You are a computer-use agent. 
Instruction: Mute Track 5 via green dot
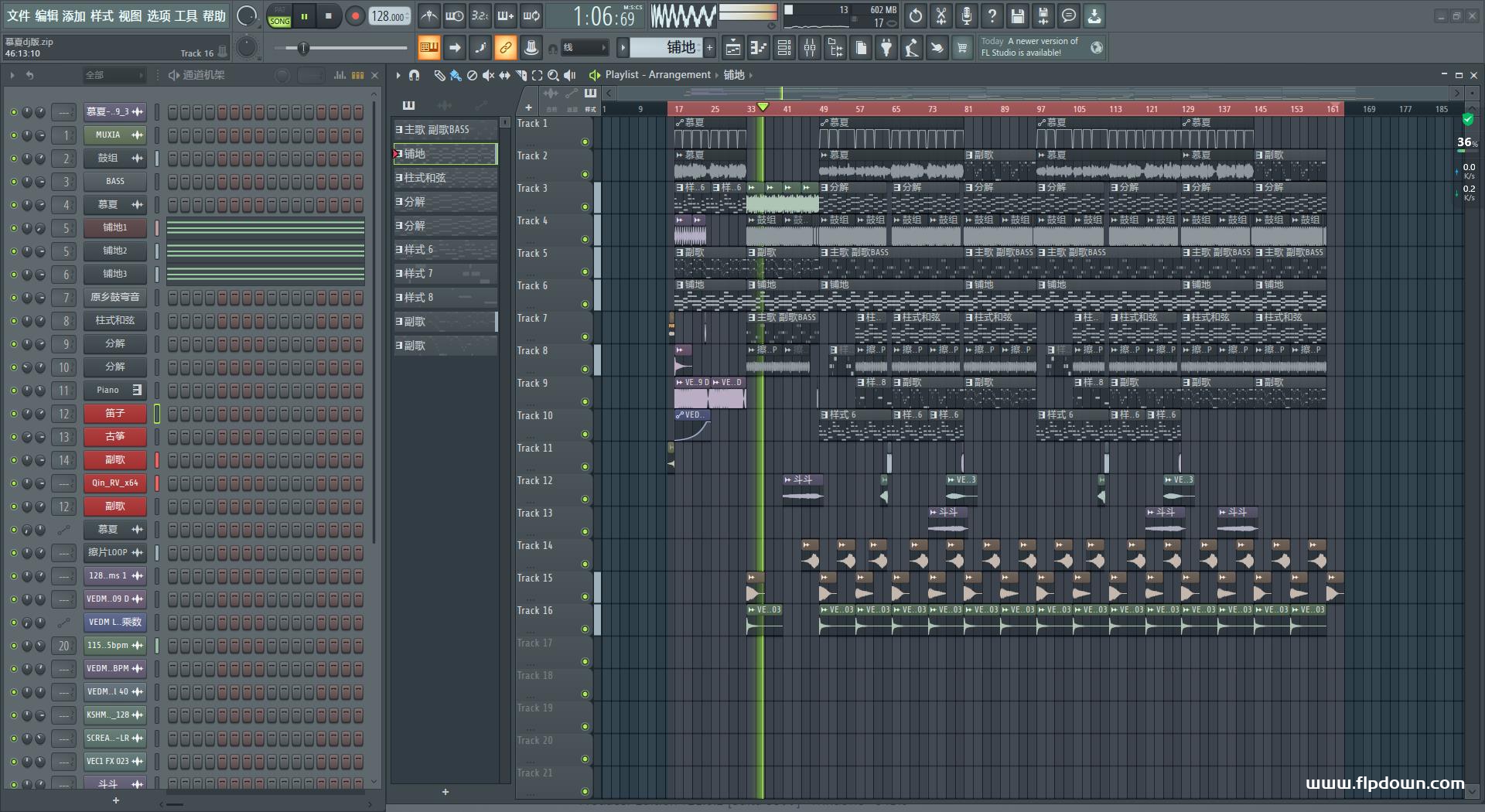pyautogui.click(x=585, y=272)
